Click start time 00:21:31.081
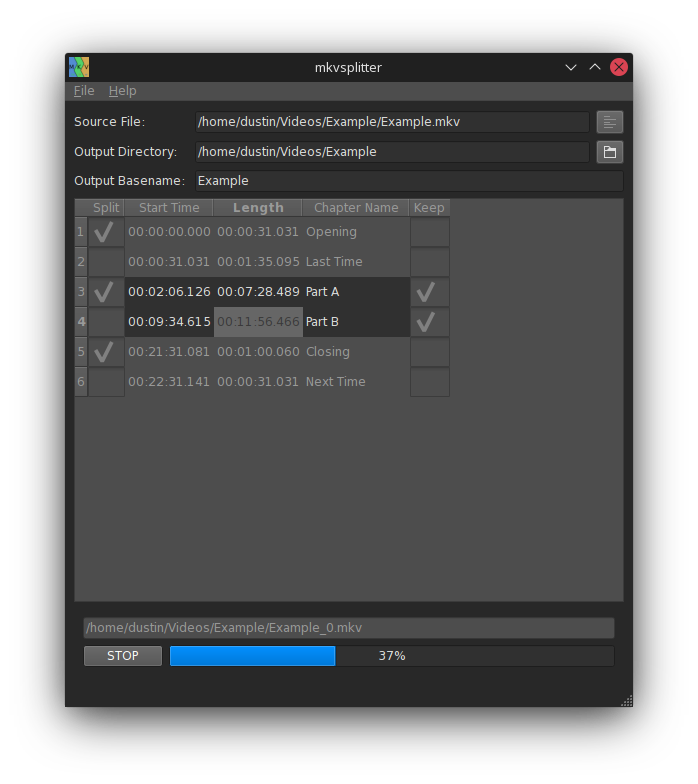Image resolution: width=698 pixels, height=784 pixels. [169, 352]
